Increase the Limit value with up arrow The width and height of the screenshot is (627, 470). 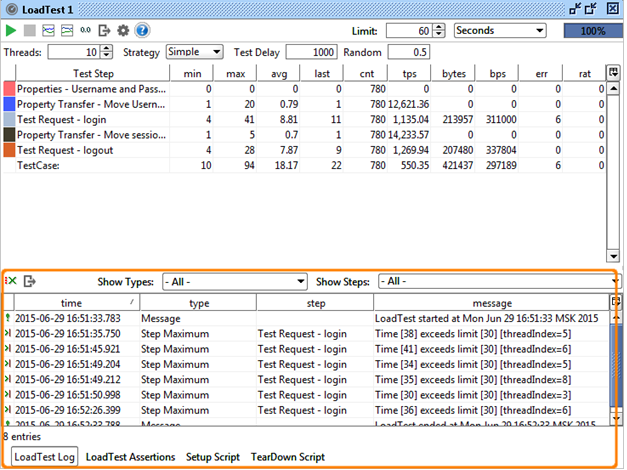pos(439,27)
